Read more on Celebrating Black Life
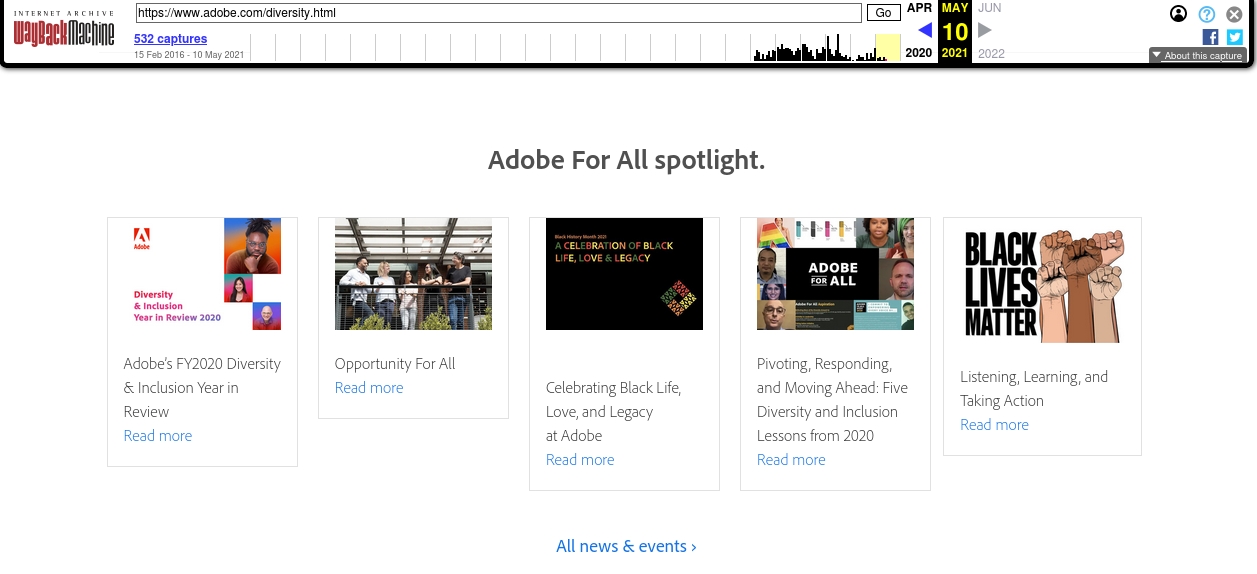 580,460
